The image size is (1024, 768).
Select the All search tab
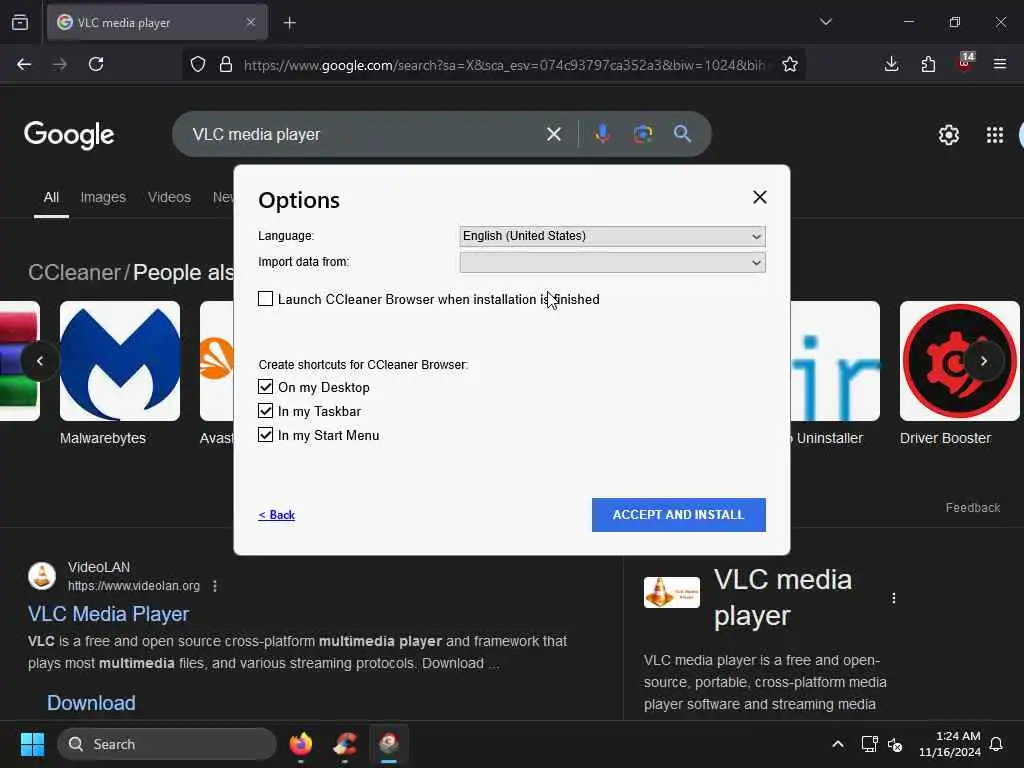51,197
